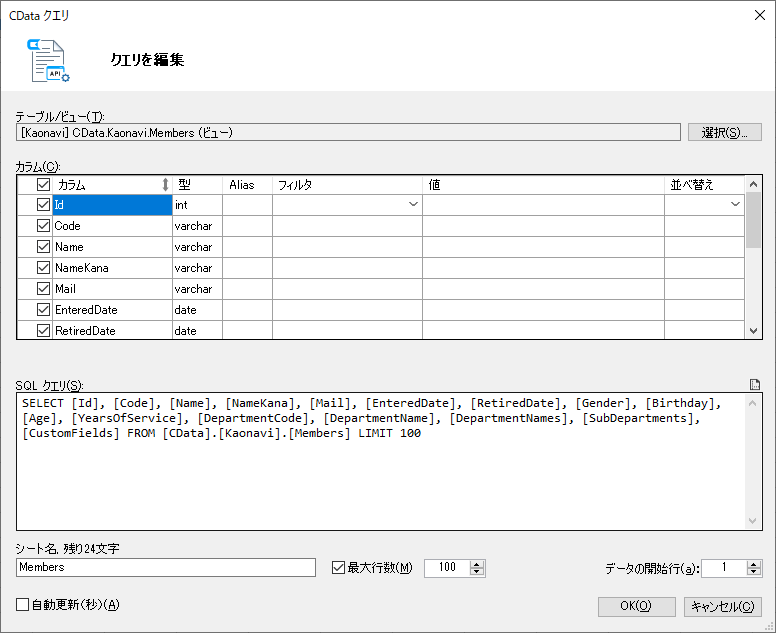Click the データの開始行 value field
The width and height of the screenshot is (776, 633).
point(724,567)
